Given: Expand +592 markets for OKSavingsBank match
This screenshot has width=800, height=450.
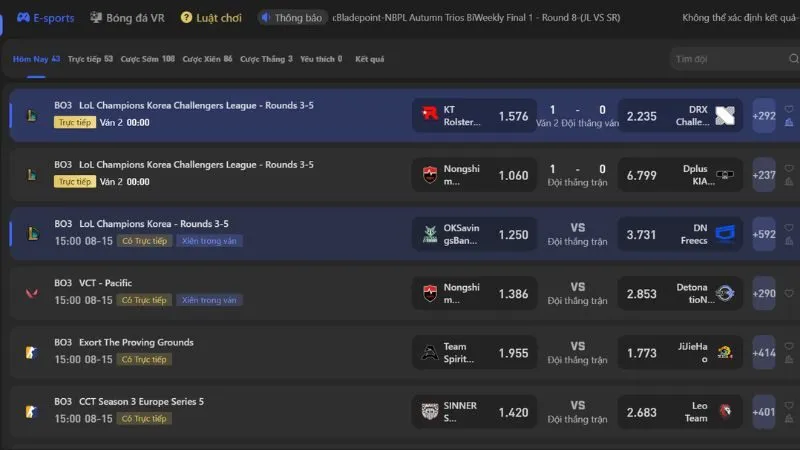Looking at the screenshot, I should click(764, 234).
